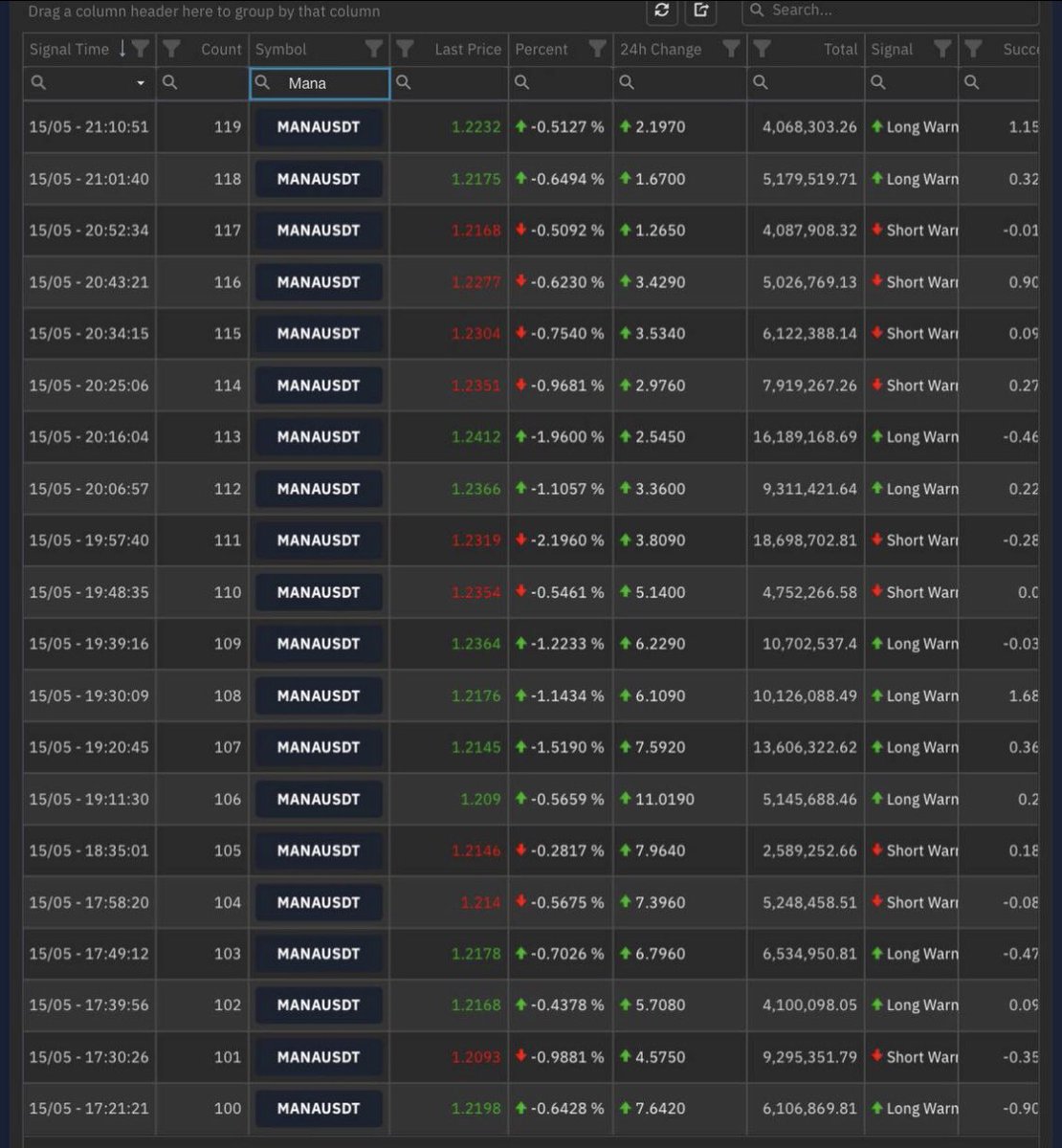This screenshot has height=1148, width=1062.
Task: Open the 24h Change filter funnel
Action: coord(732,49)
